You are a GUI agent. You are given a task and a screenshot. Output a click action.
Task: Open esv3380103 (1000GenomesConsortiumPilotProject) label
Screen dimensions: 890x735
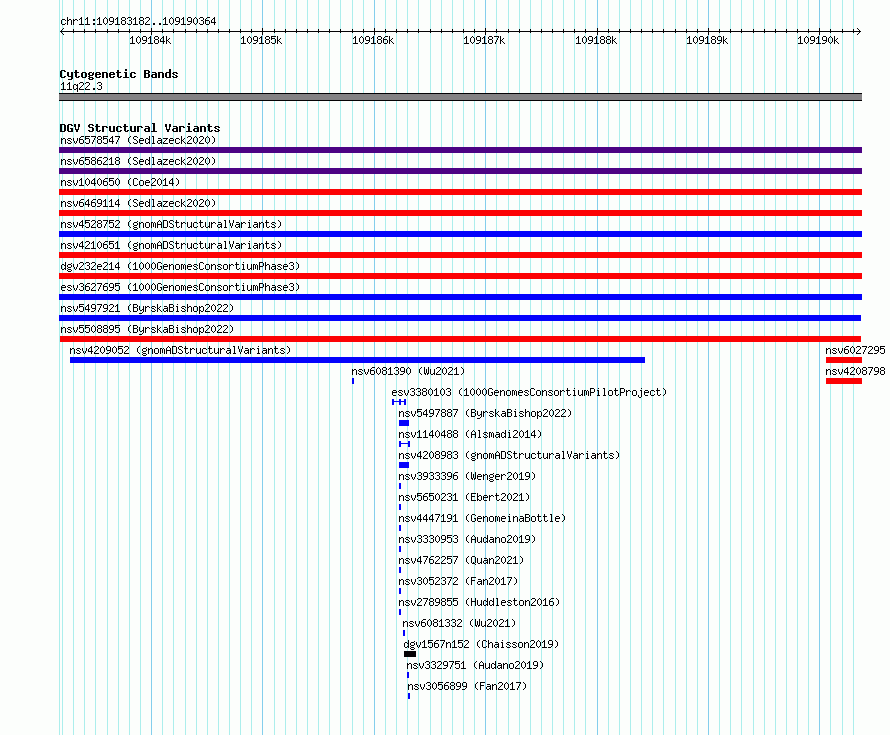(x=529, y=392)
